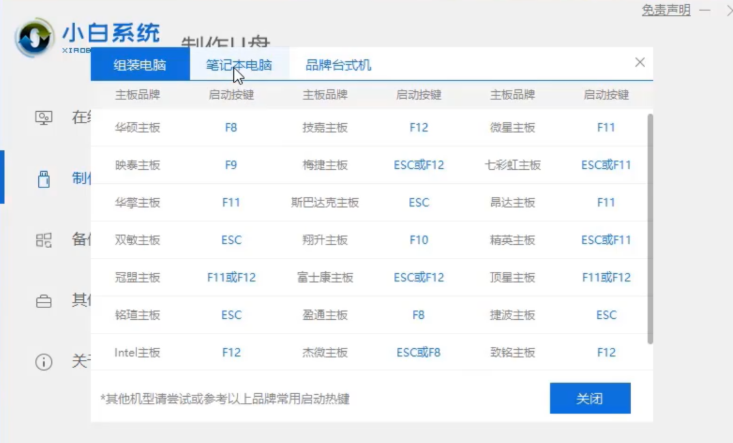This screenshot has width=733, height=443.
Task: Click the toolbox icon beside 其他
Action: coord(43,301)
